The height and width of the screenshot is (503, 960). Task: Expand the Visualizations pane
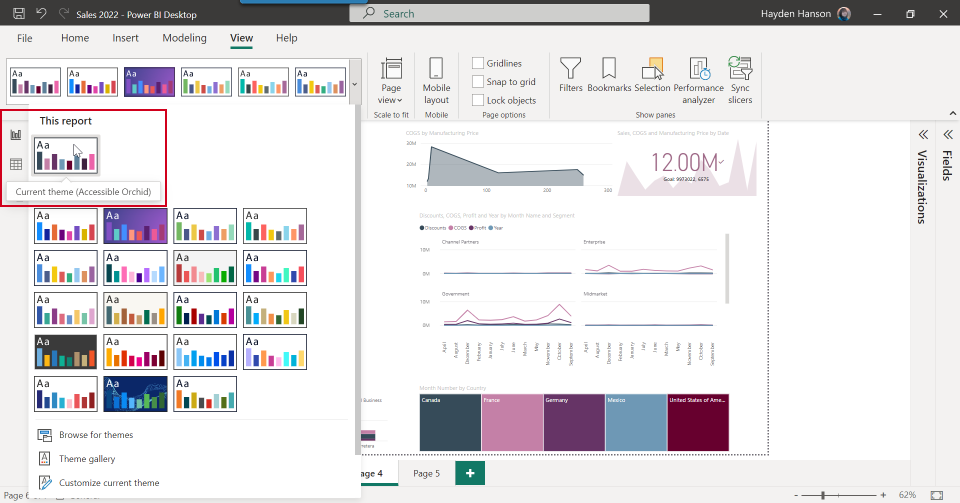click(x=923, y=135)
